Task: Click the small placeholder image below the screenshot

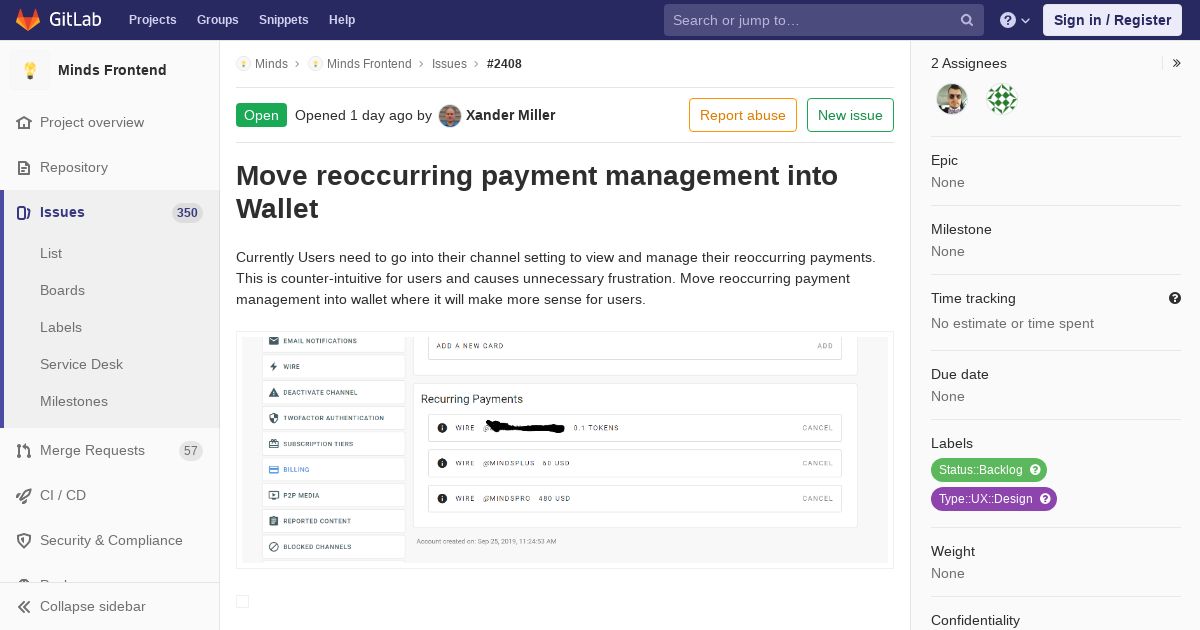Action: pyautogui.click(x=242, y=601)
